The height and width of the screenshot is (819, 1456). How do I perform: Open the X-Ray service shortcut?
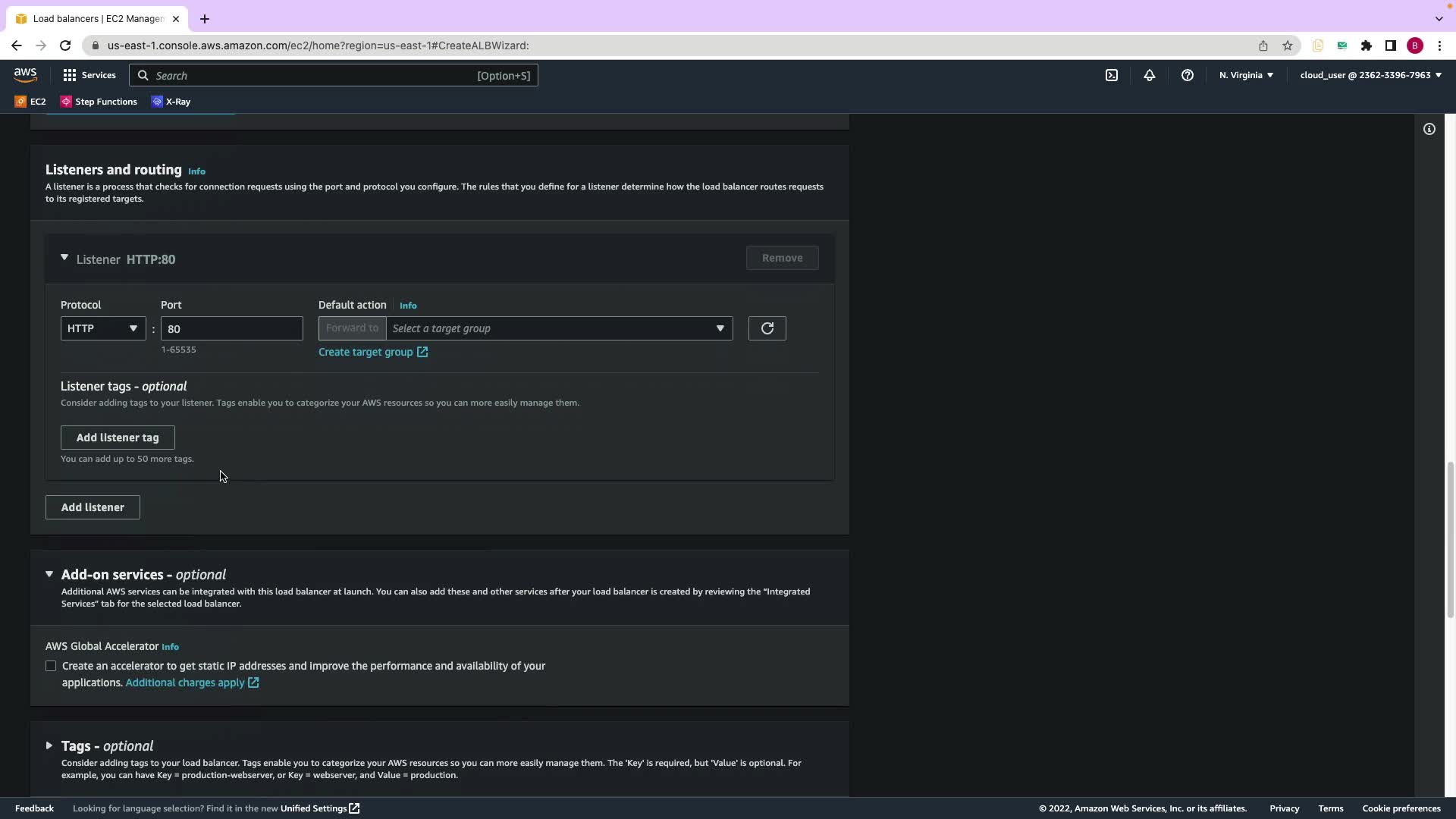click(171, 102)
